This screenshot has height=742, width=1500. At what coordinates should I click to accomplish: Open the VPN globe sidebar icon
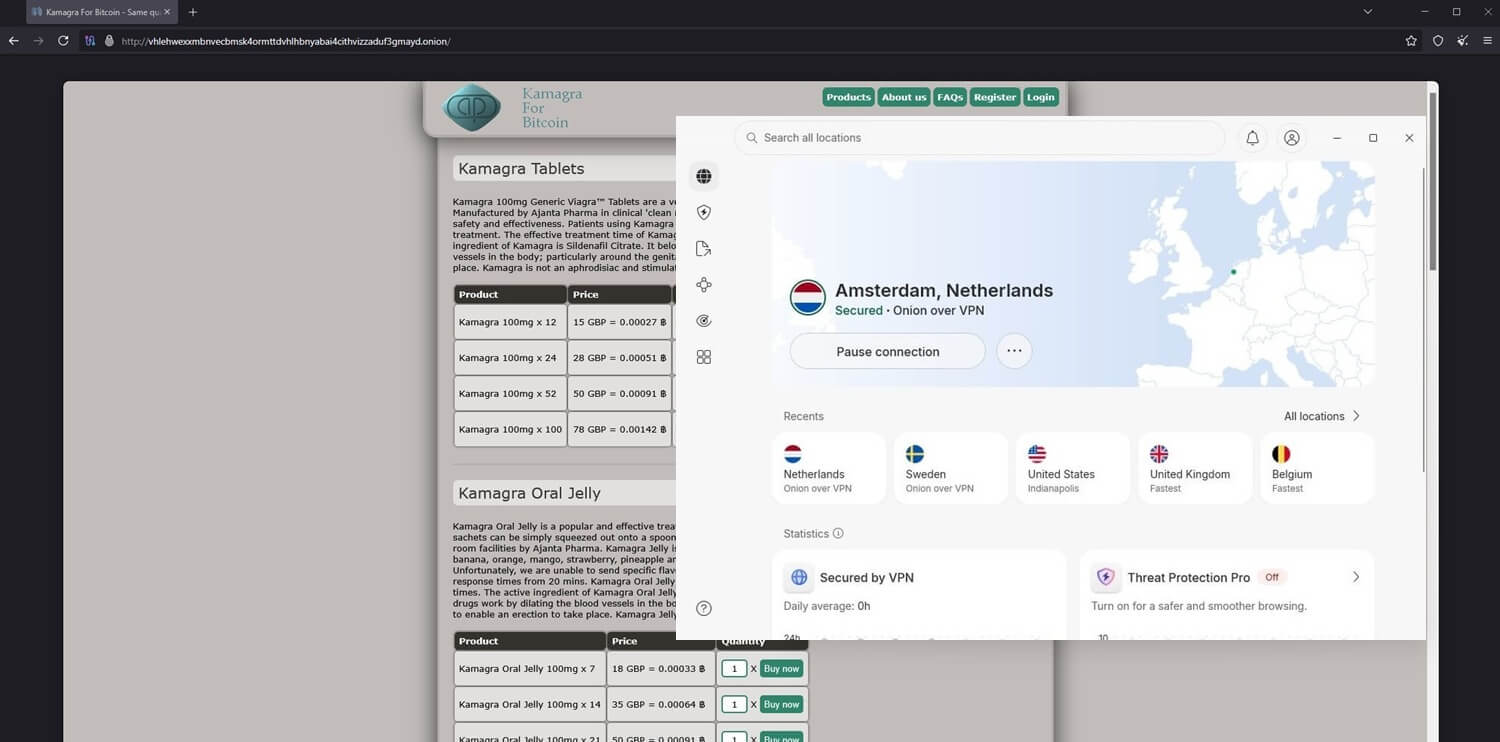tap(704, 176)
